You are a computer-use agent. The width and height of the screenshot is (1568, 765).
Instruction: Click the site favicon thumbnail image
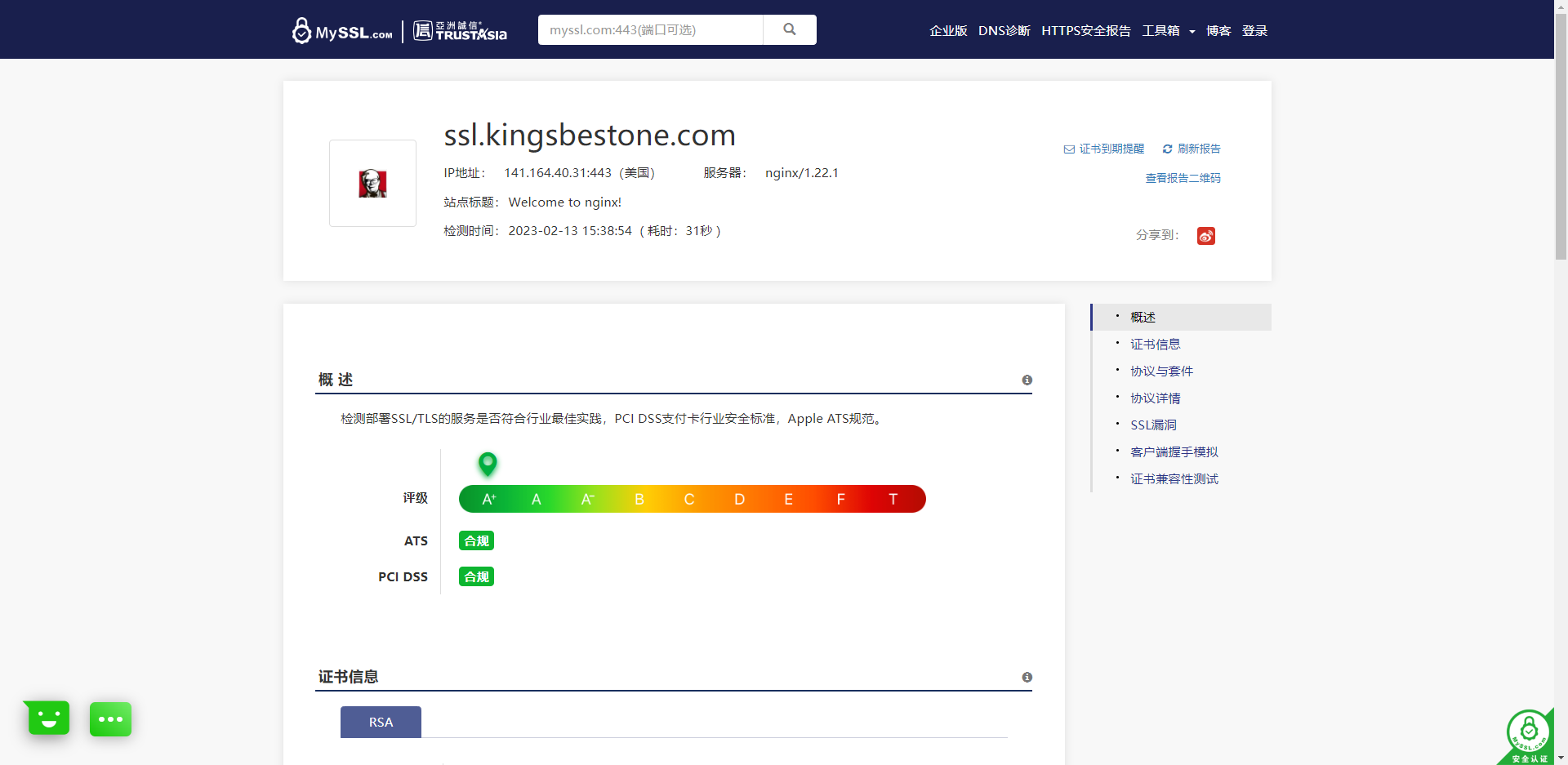click(372, 184)
